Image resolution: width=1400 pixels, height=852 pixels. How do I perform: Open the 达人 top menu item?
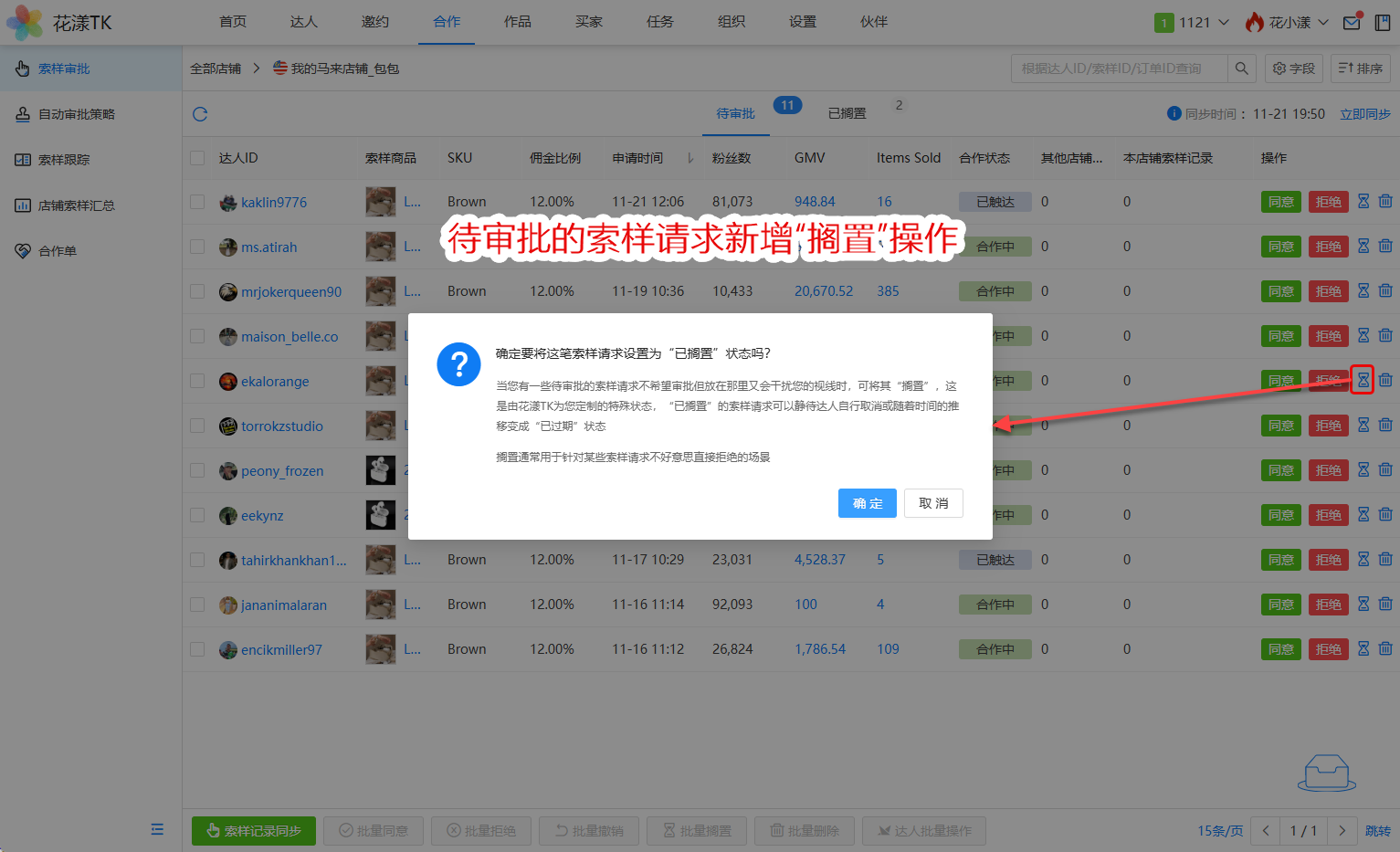point(303,22)
